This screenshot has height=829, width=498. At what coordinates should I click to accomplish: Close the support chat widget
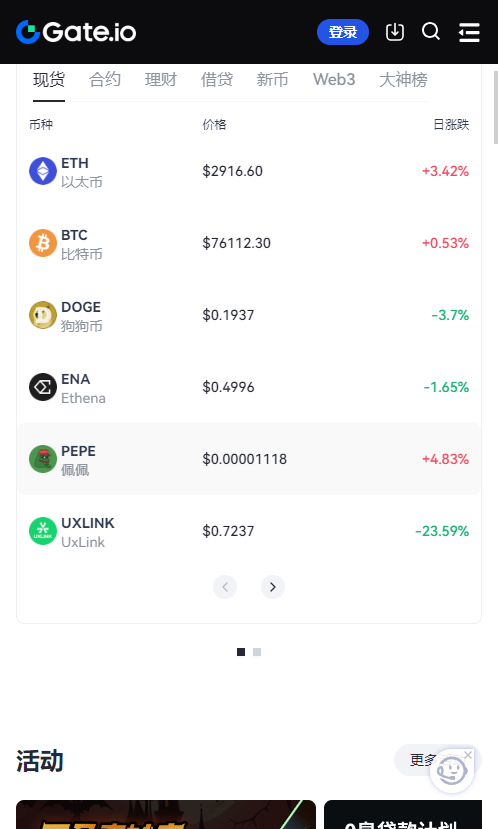pos(468,755)
